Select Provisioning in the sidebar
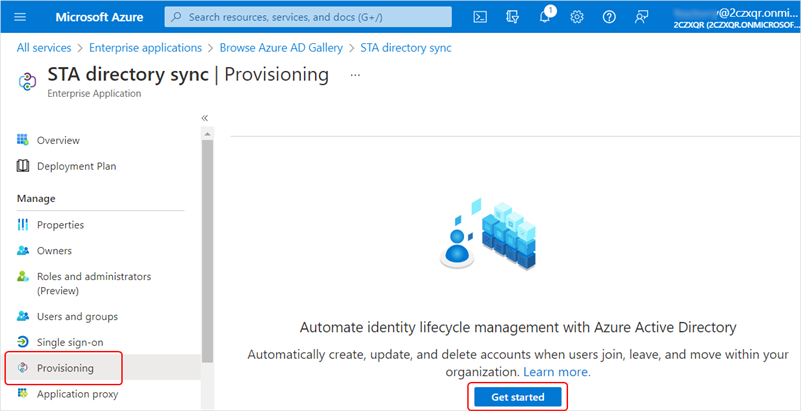The width and height of the screenshot is (801, 411). [x=64, y=368]
